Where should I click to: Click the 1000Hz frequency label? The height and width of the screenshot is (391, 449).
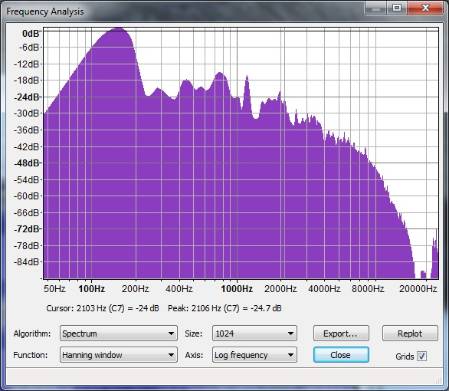point(237,289)
